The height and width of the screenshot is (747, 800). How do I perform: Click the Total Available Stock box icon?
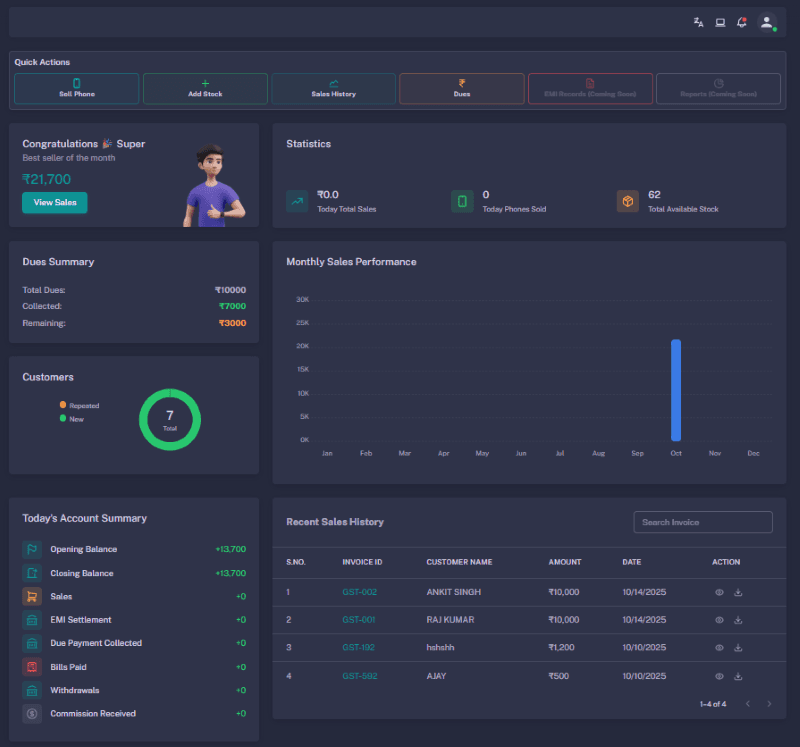click(x=627, y=201)
